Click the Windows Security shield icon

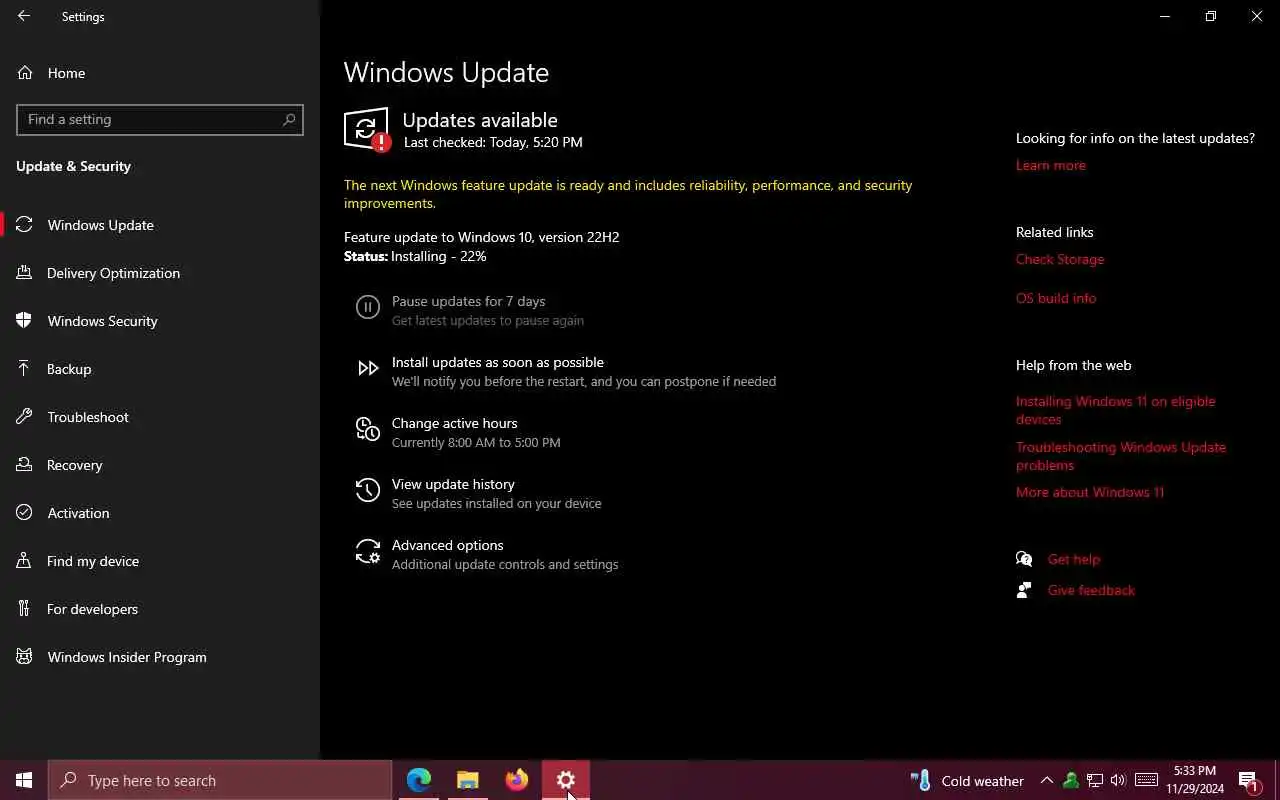[25, 321]
